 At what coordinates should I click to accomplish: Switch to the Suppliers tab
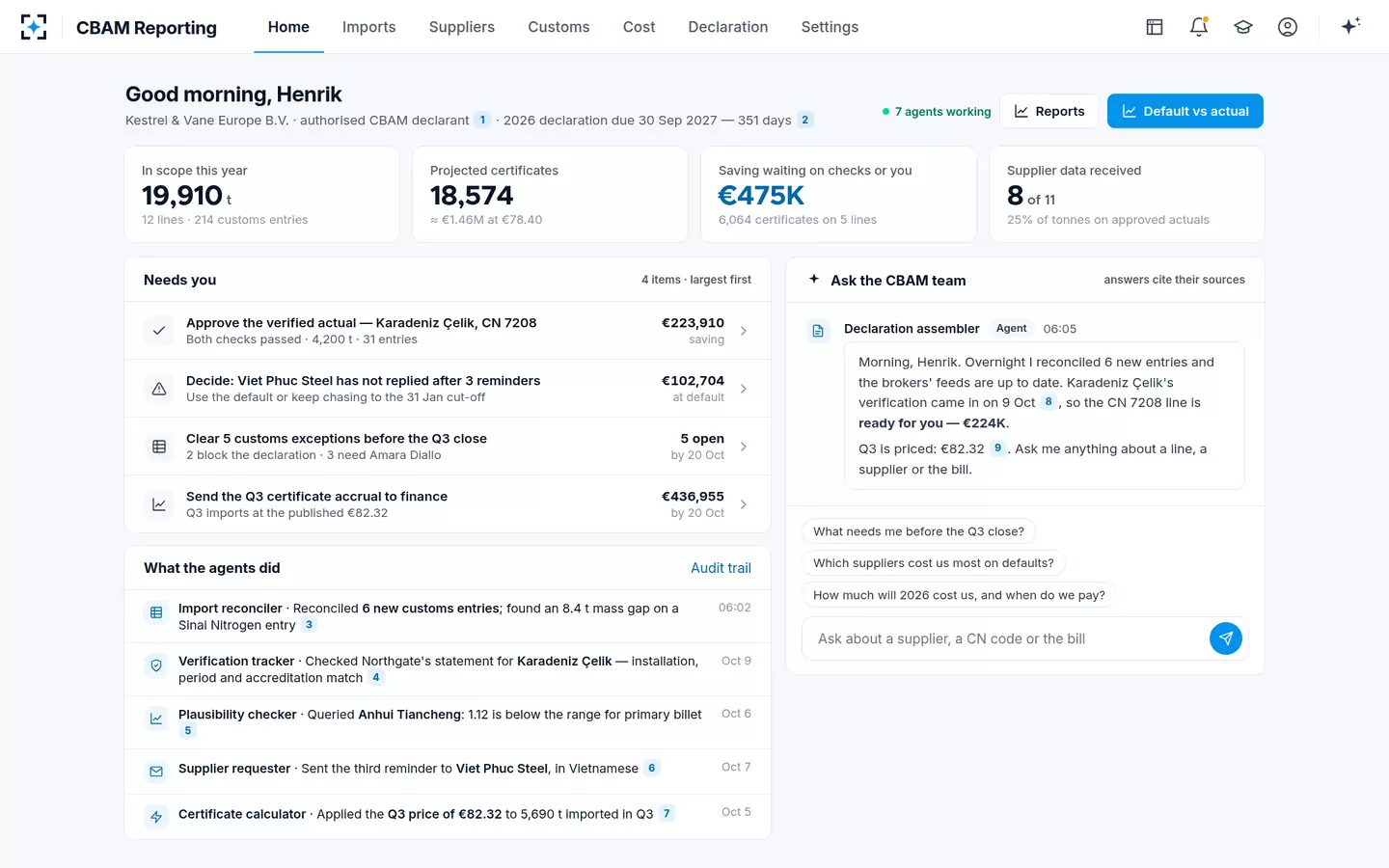coord(462,27)
